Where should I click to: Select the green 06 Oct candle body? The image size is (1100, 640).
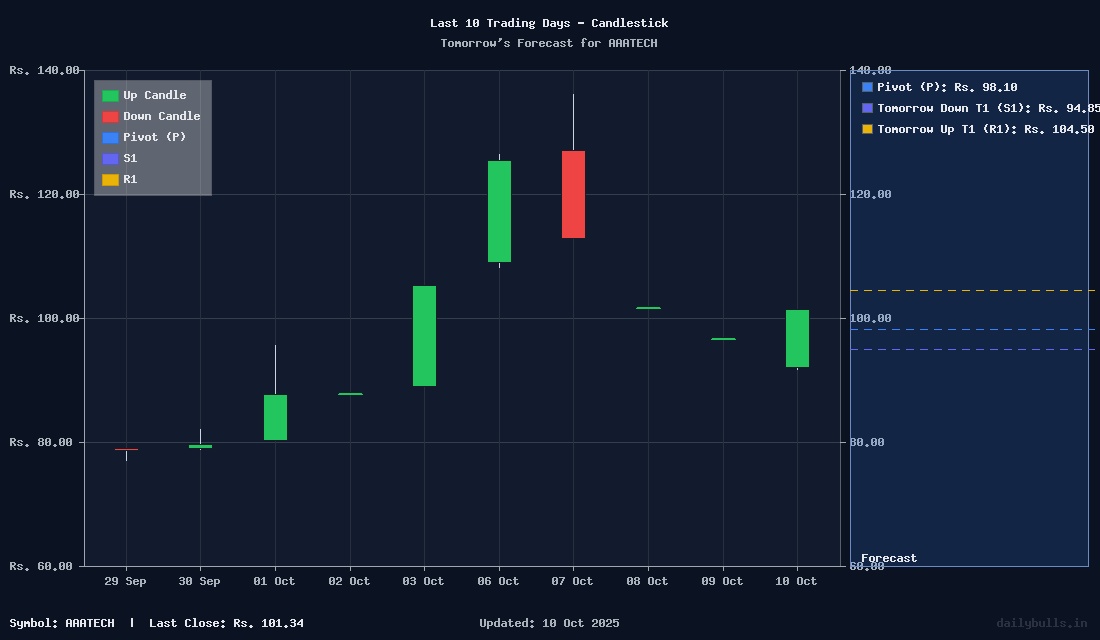[499, 211]
